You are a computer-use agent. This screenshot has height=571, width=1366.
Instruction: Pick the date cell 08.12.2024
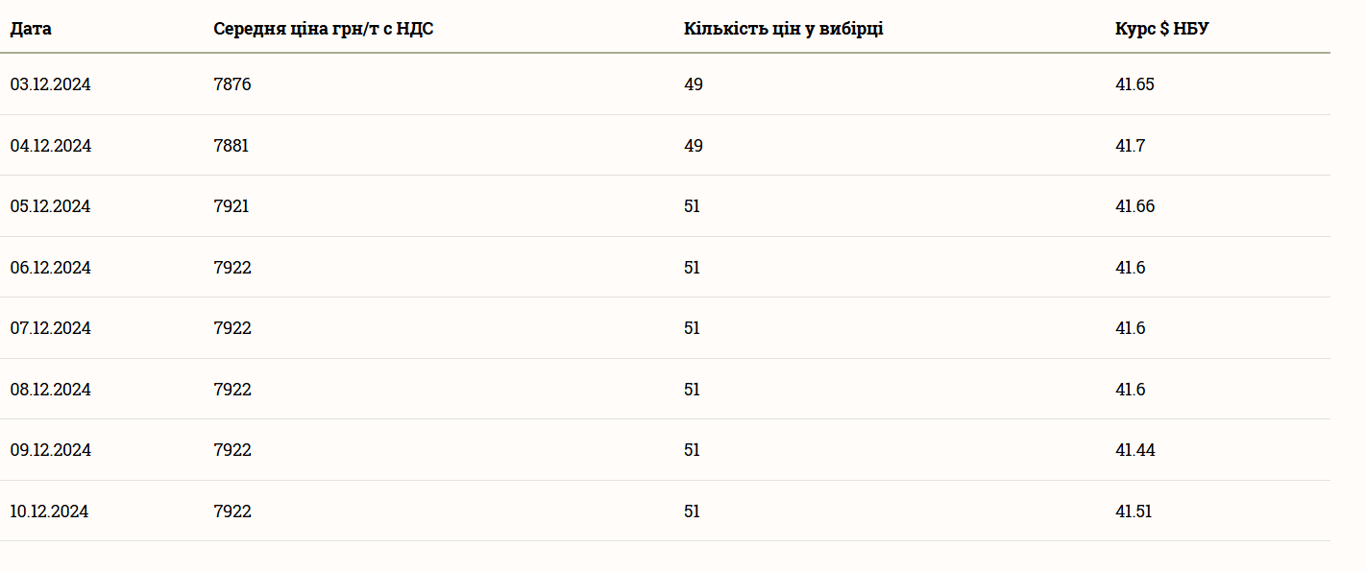[50, 390]
